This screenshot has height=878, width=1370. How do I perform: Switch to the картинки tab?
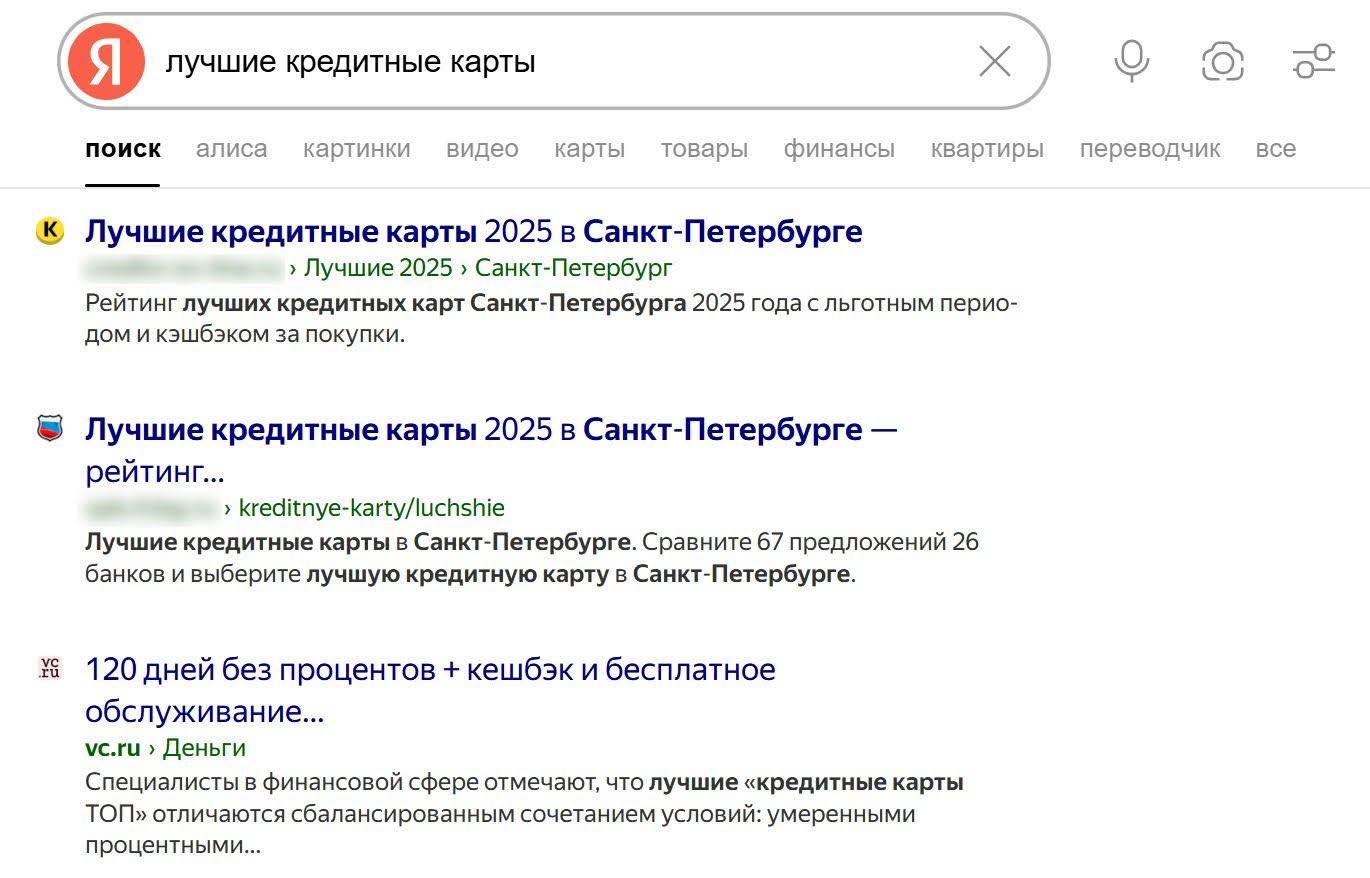[357, 148]
